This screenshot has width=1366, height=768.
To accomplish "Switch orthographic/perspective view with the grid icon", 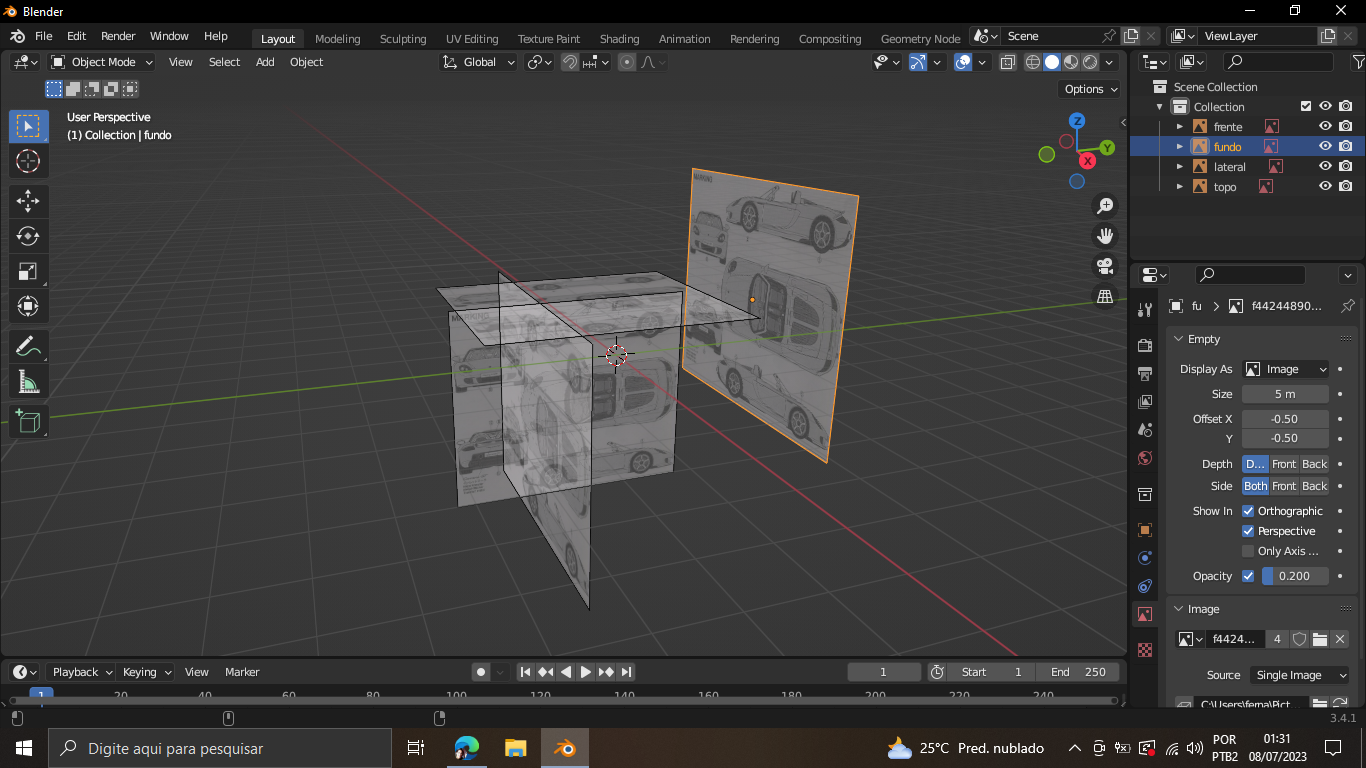I will [x=1105, y=296].
